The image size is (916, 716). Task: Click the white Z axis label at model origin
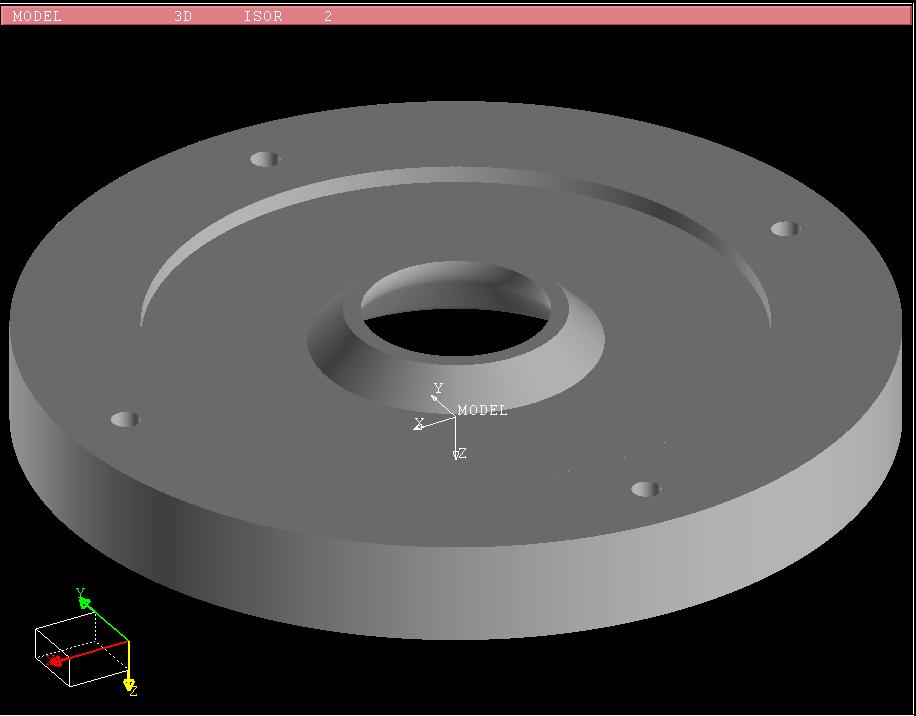pos(462,454)
